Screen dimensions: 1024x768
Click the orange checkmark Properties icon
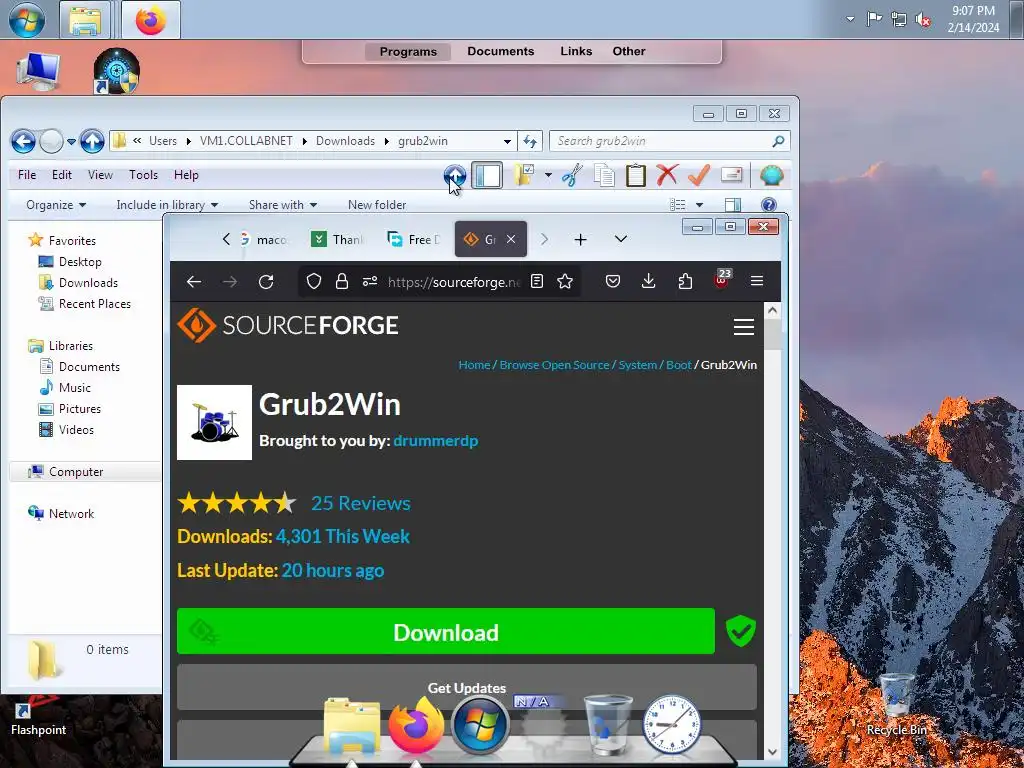click(x=699, y=175)
